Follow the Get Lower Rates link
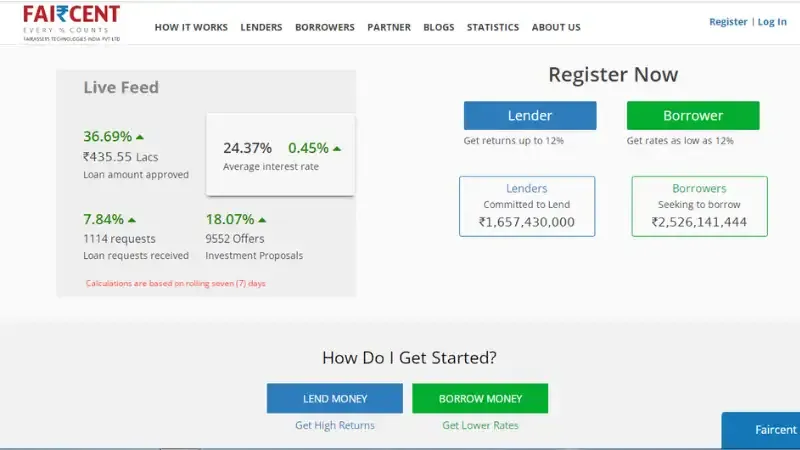Viewport: 800px width, 450px height. click(480, 426)
